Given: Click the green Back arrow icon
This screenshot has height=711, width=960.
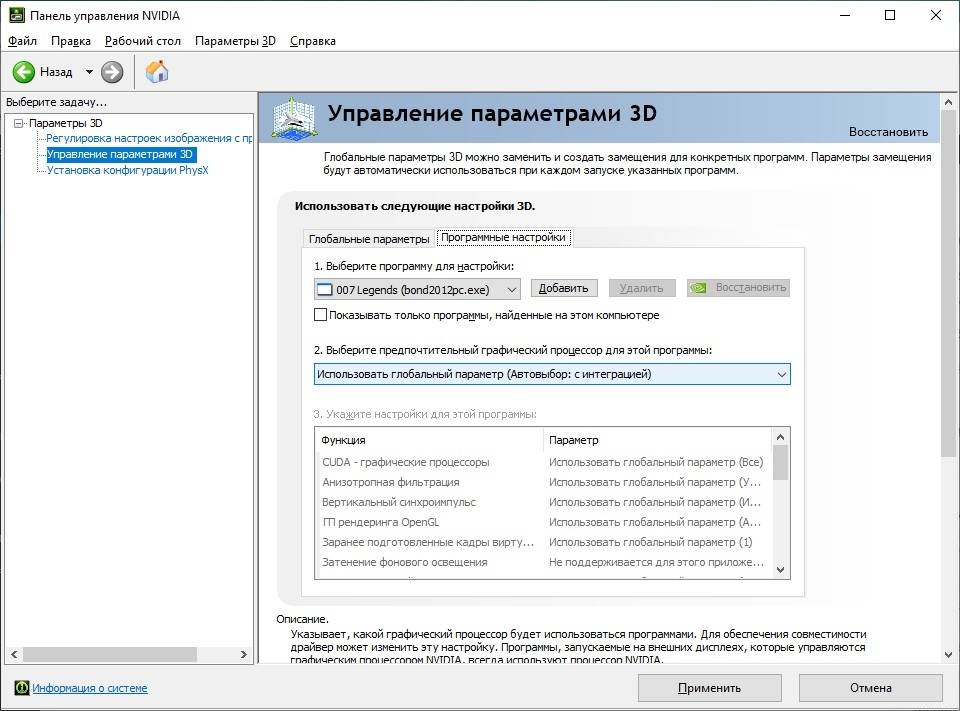Looking at the screenshot, I should [24, 72].
